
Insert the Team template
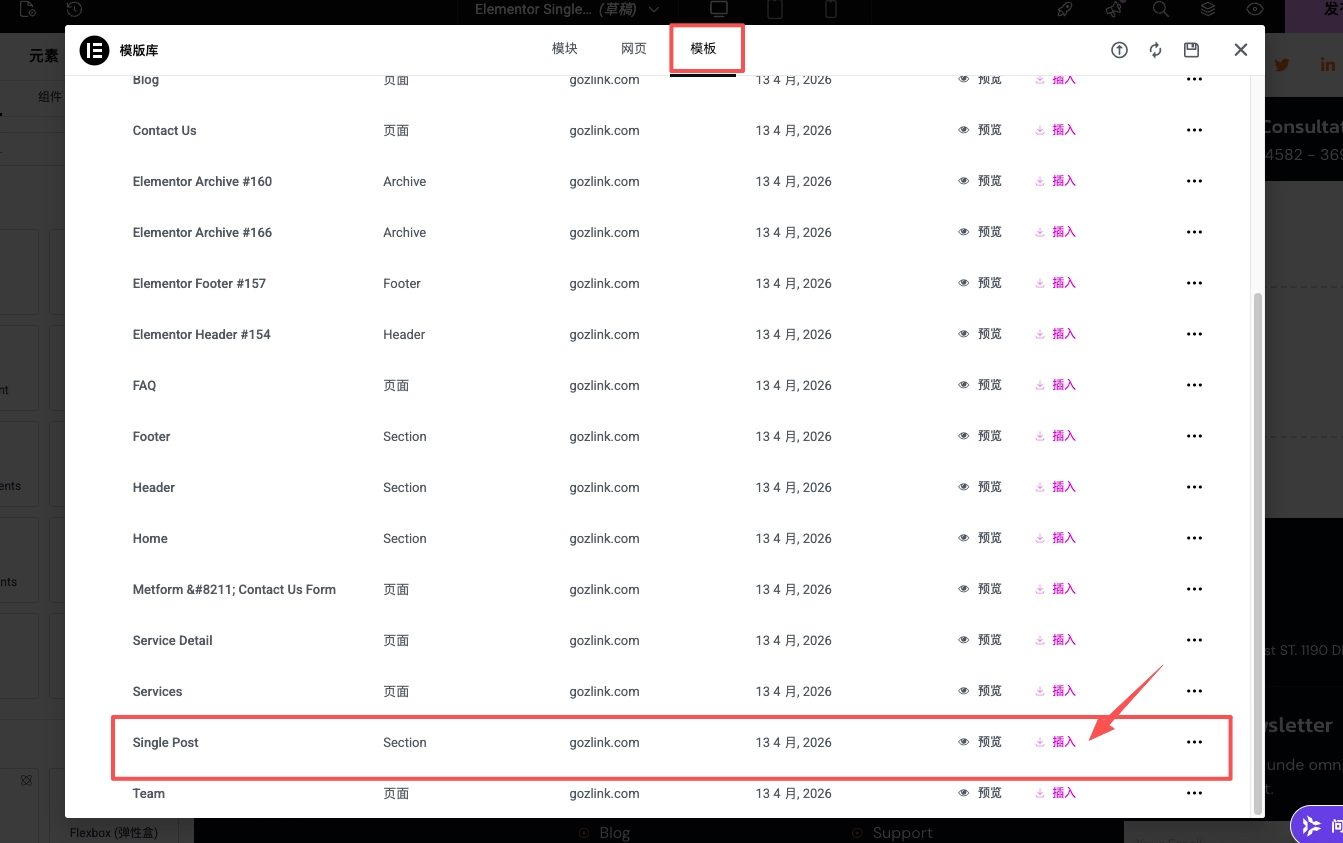(1056, 793)
